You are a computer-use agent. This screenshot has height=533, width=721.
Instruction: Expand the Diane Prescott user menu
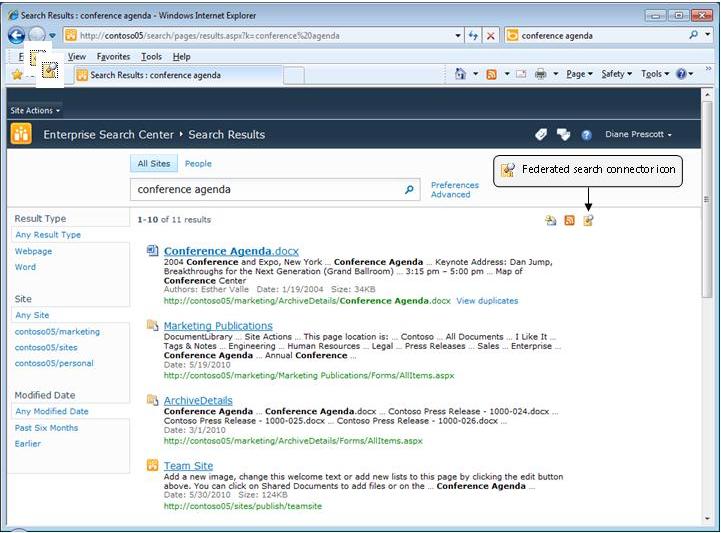pos(638,134)
